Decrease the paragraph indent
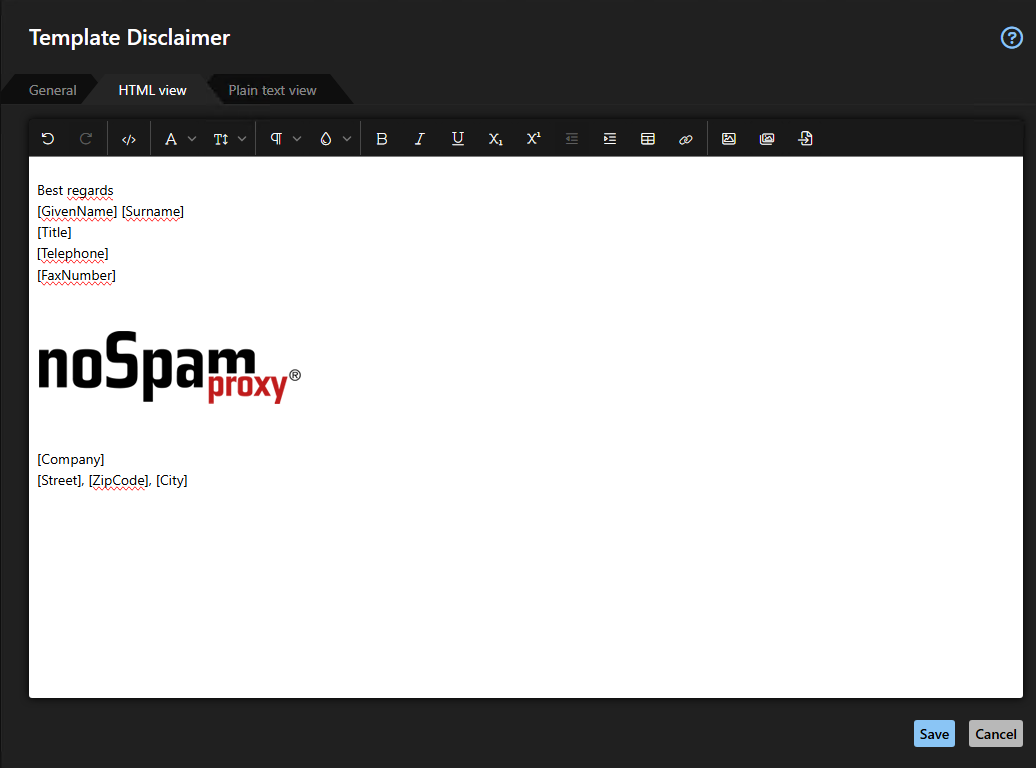This screenshot has width=1036, height=768. [x=572, y=139]
